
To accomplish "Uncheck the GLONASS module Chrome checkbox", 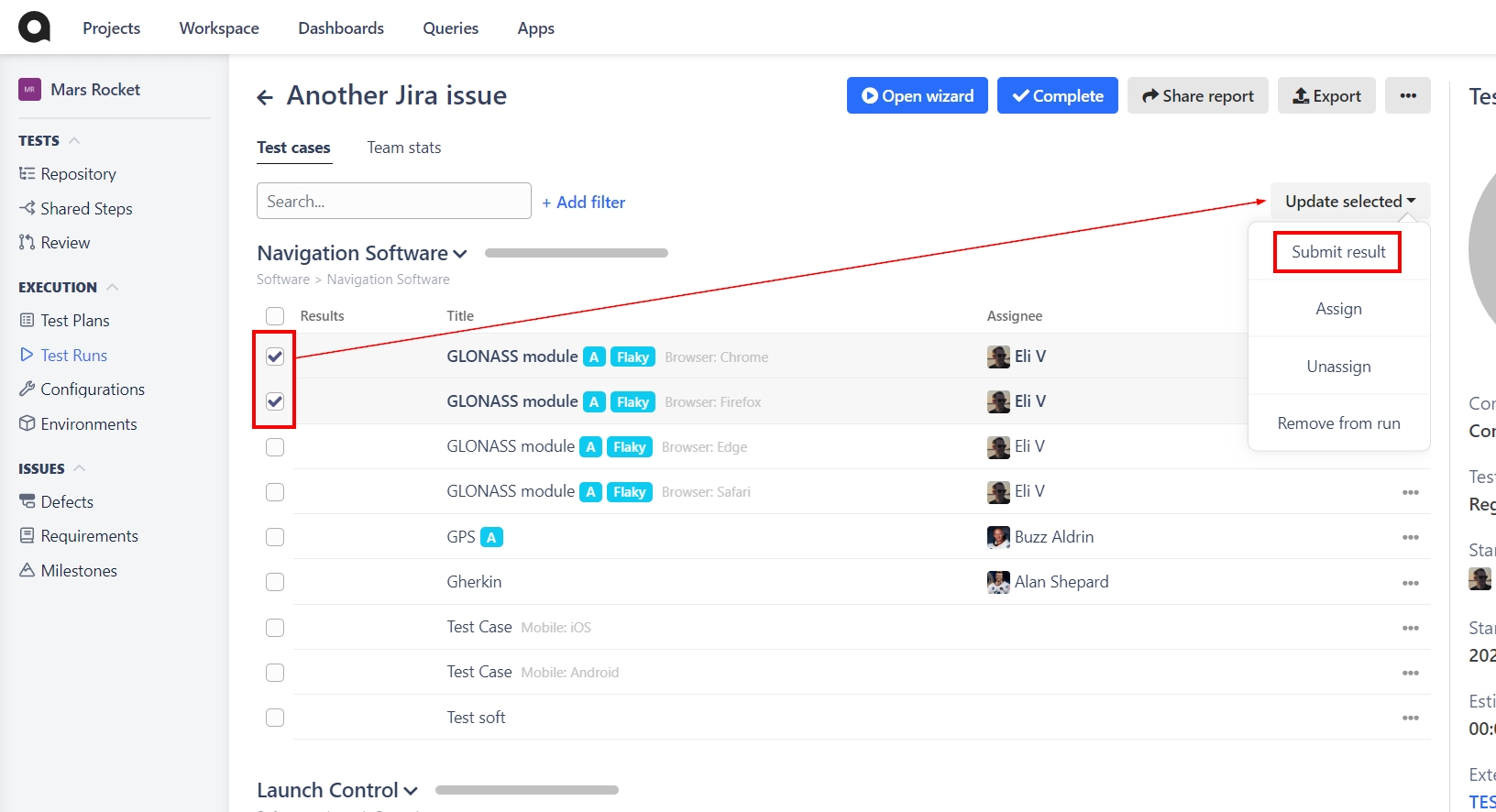I will [x=275, y=357].
